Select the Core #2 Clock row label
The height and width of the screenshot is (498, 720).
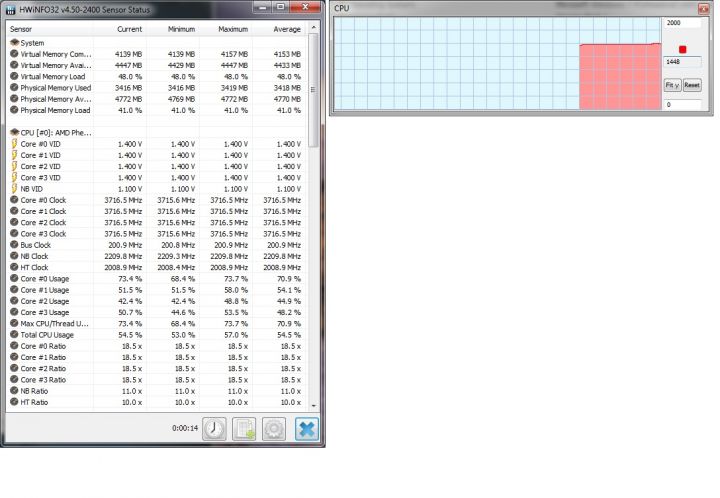tap(43, 223)
